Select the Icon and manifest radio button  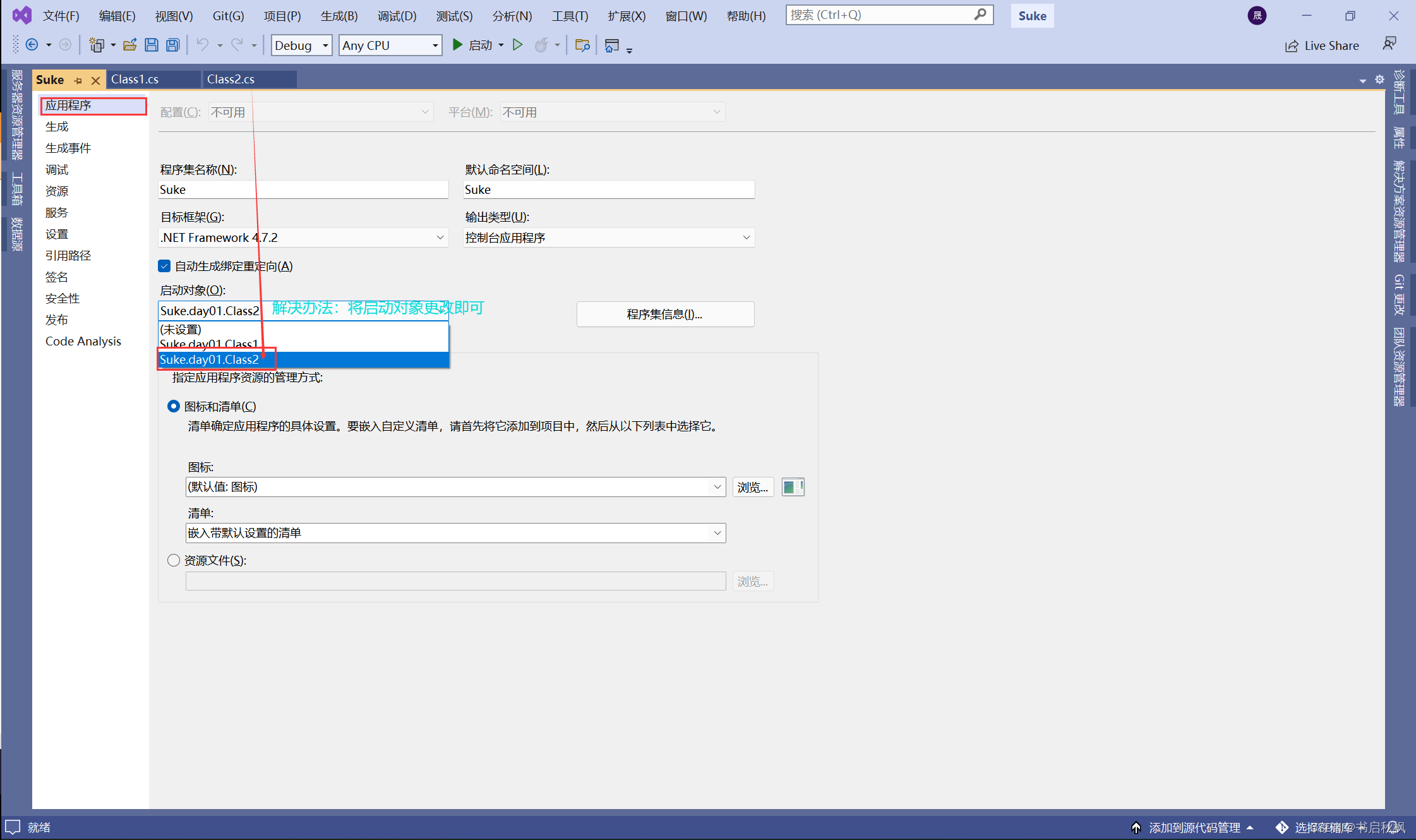click(x=173, y=406)
